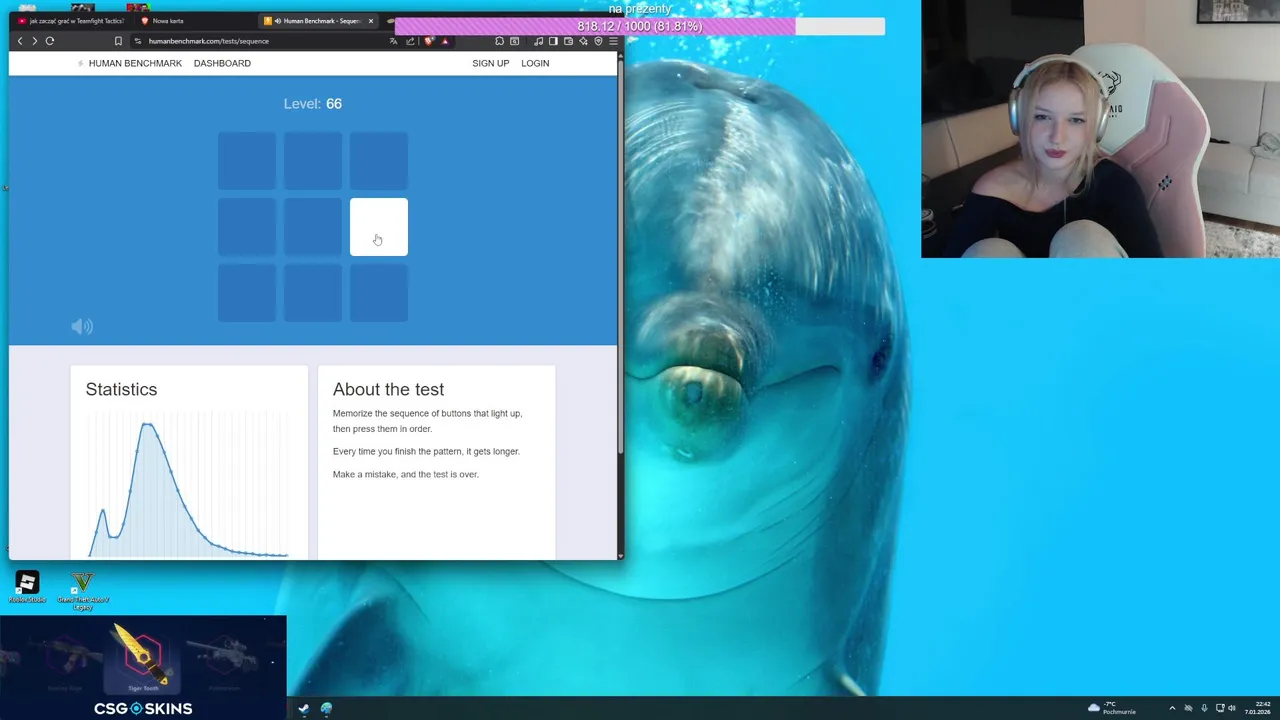Switch to the Nowa karta tab
The image size is (1280, 720).
195,20
